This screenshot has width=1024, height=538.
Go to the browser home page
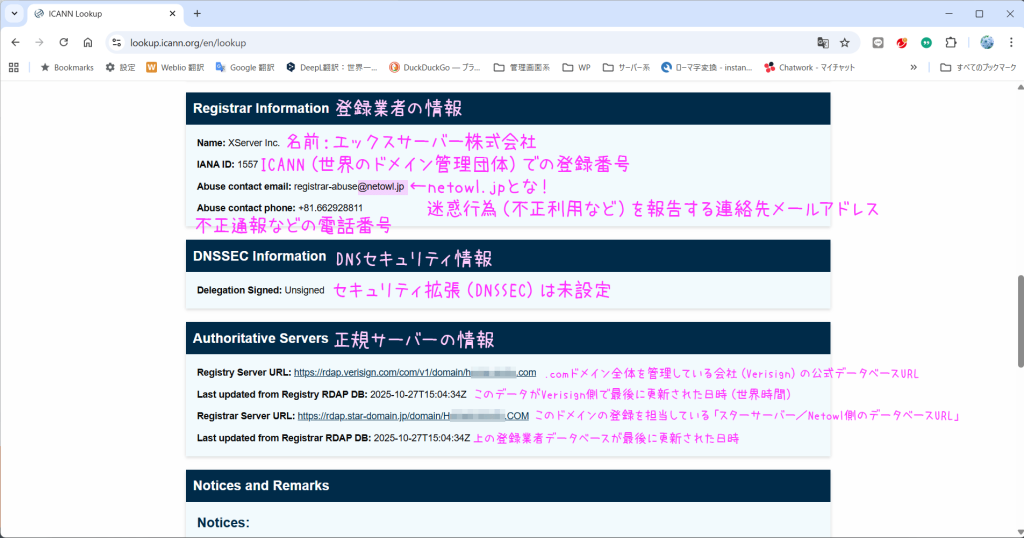point(88,43)
